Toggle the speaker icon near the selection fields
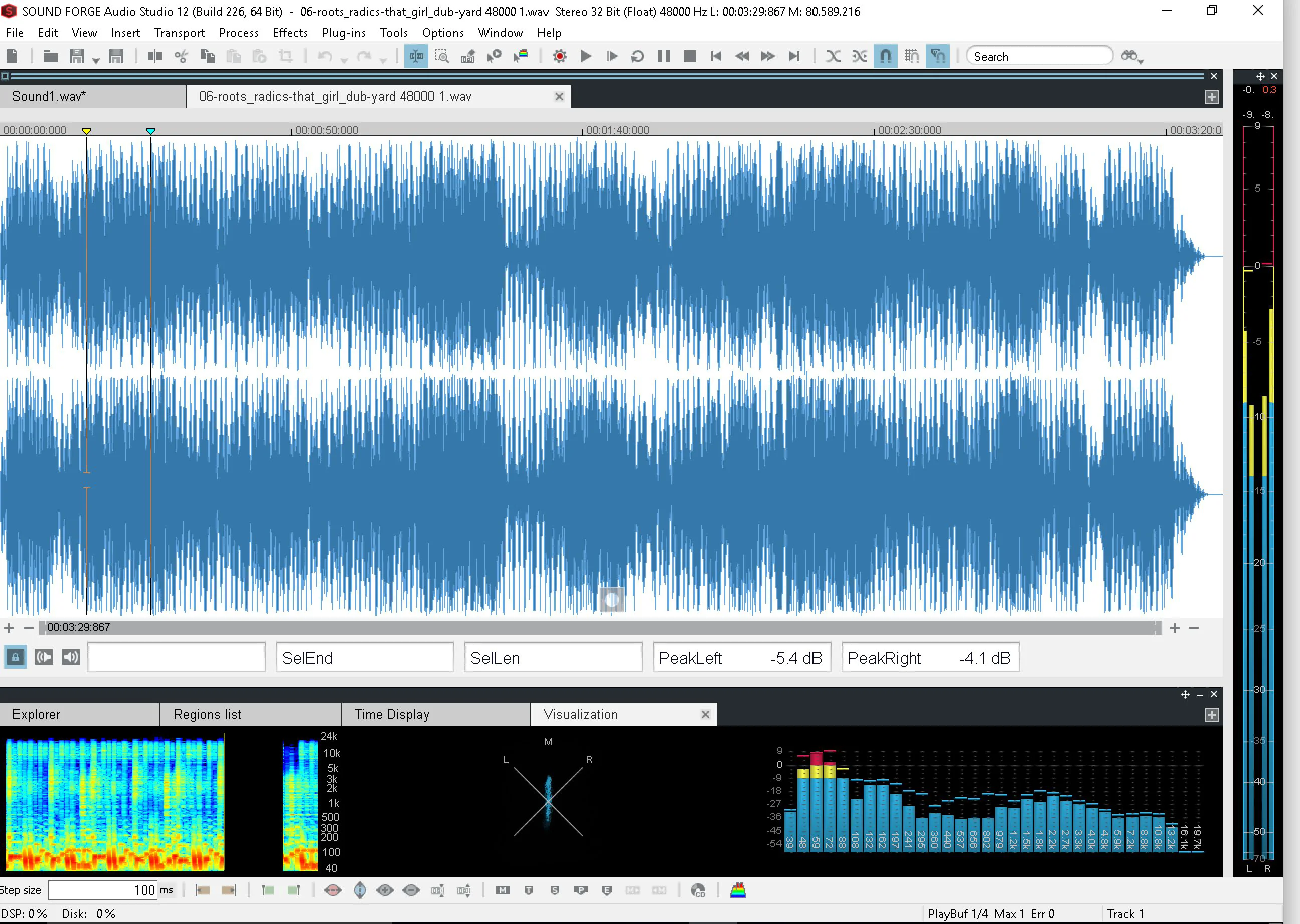 click(x=71, y=657)
